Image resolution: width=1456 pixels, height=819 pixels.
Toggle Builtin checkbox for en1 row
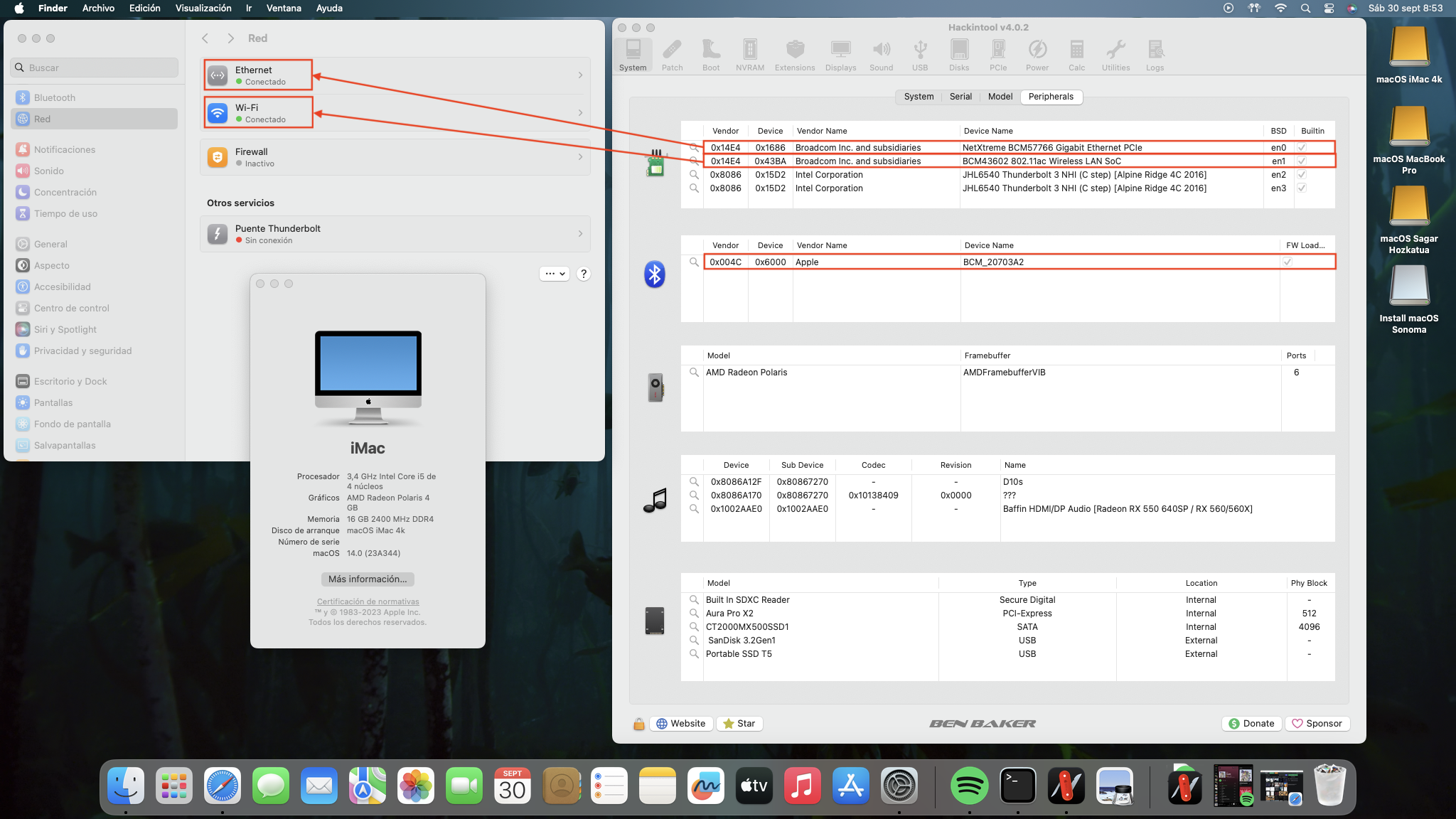click(x=1302, y=161)
